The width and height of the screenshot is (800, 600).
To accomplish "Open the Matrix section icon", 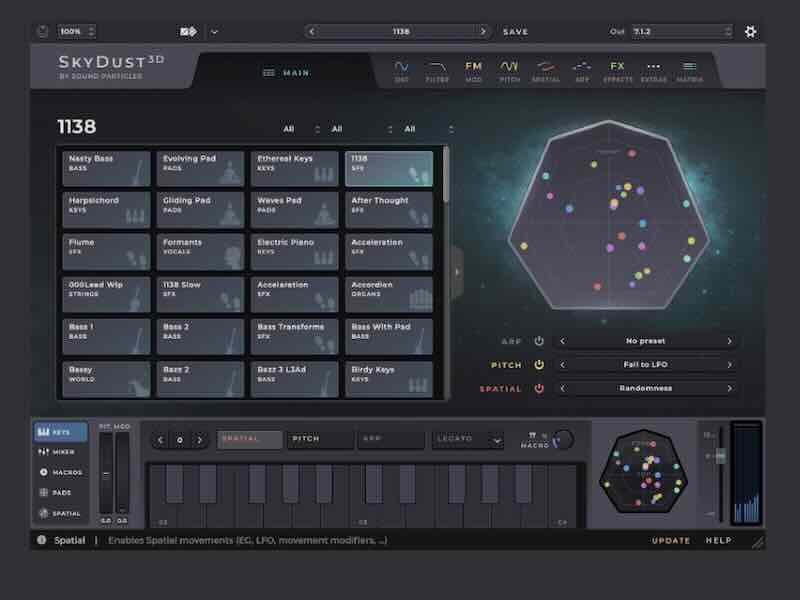I will click(x=689, y=70).
